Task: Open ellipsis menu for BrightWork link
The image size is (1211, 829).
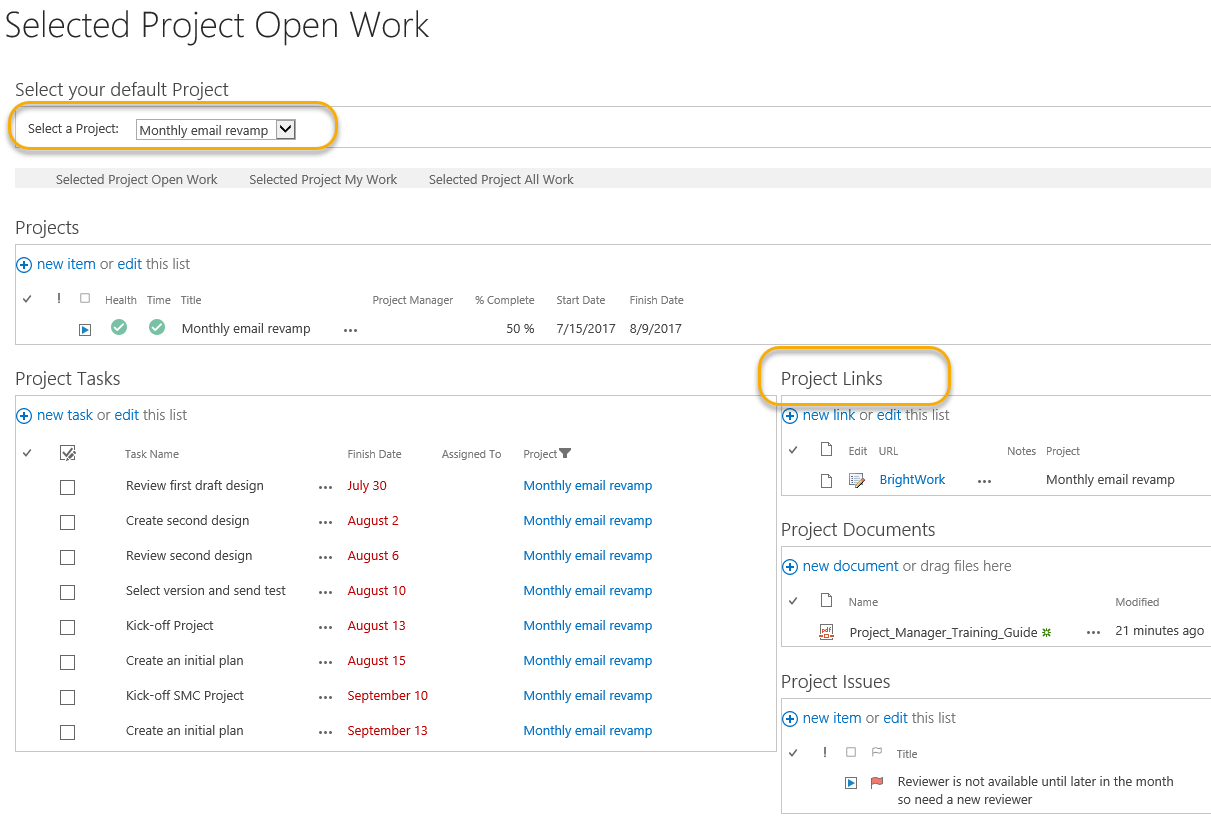Action: coord(985,481)
